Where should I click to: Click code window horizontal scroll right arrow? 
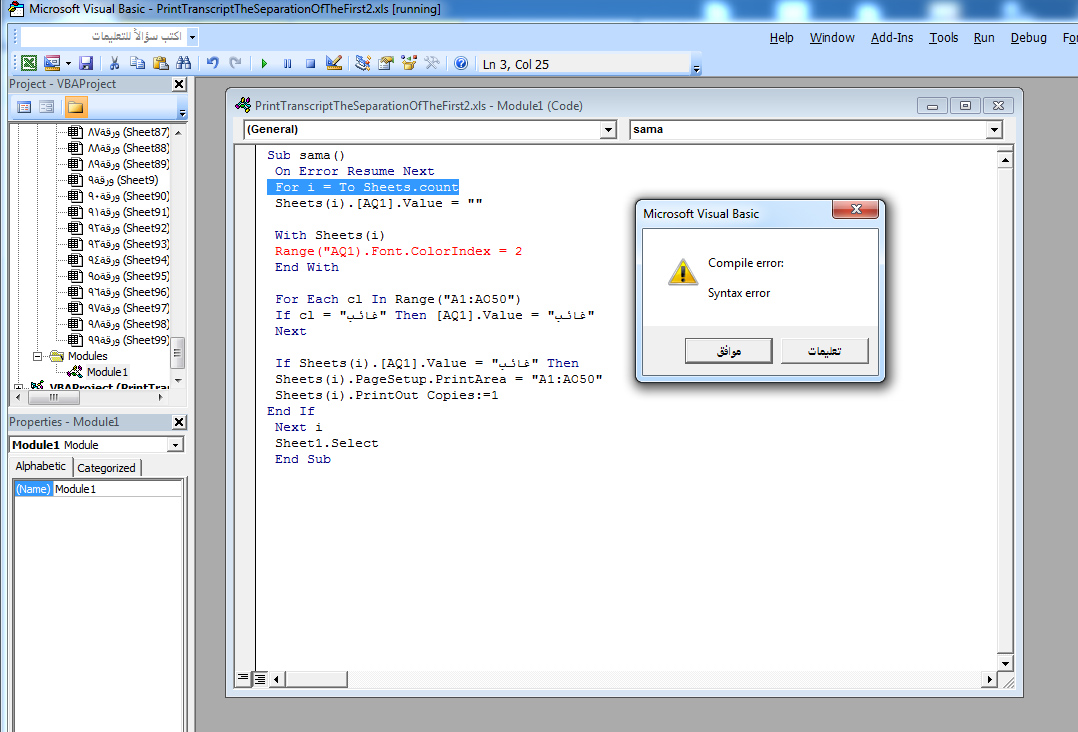coord(989,679)
